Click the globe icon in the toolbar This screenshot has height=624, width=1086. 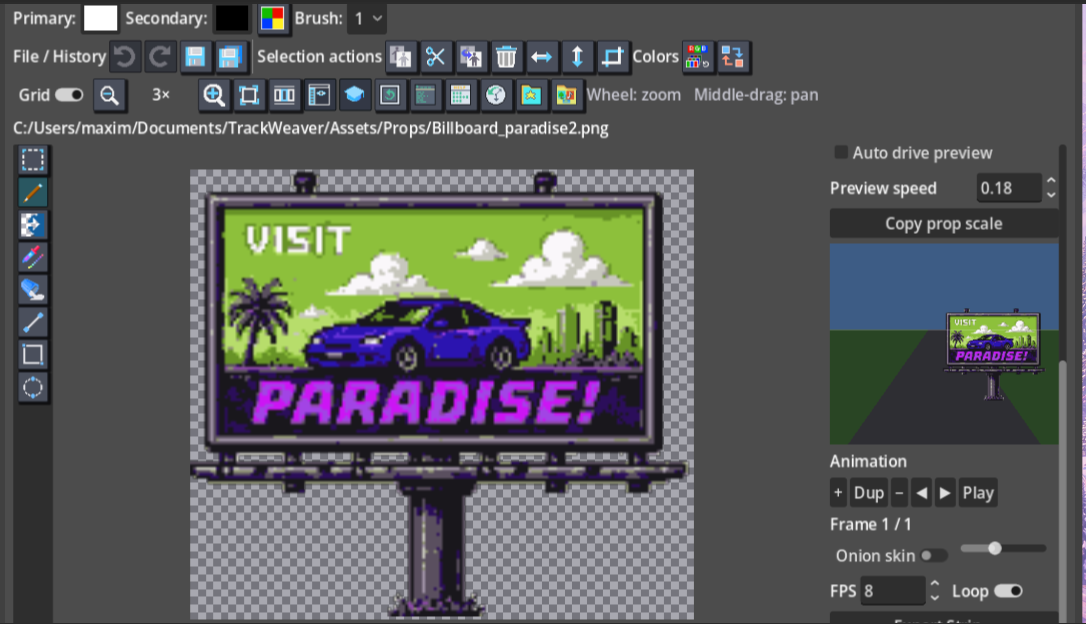click(x=496, y=95)
